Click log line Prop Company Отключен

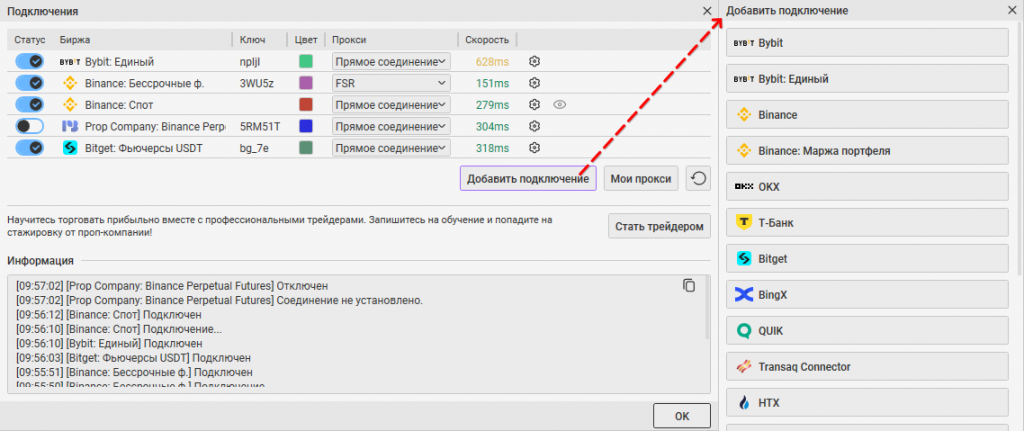pyautogui.click(x=172, y=285)
